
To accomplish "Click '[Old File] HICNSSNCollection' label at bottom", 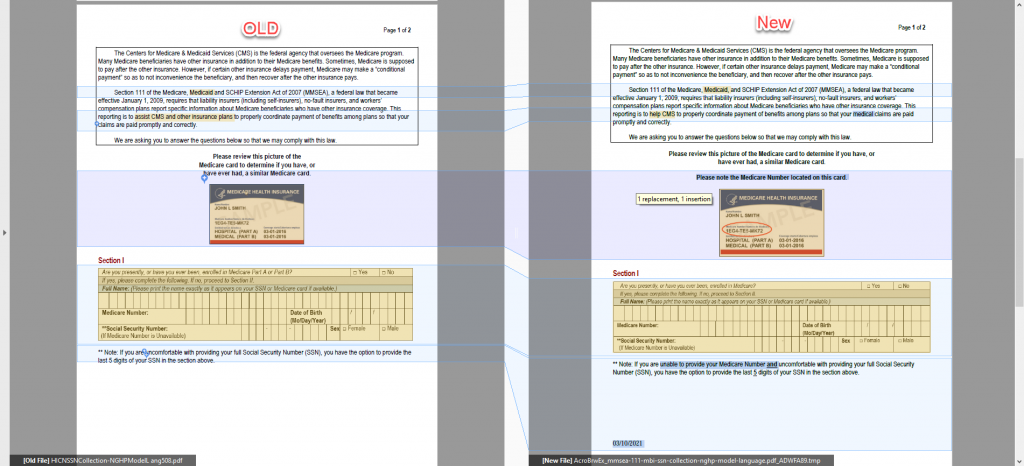I will coord(103,461).
